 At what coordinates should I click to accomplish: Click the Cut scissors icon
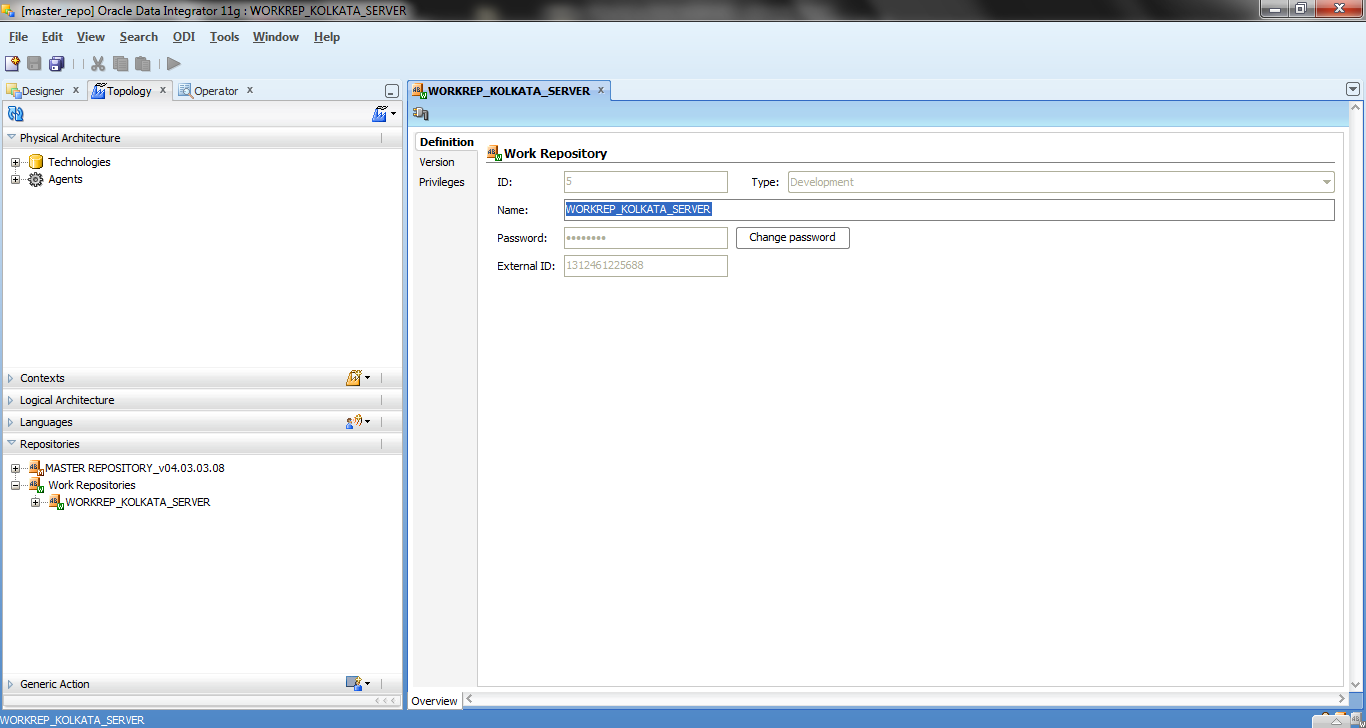[x=98, y=63]
